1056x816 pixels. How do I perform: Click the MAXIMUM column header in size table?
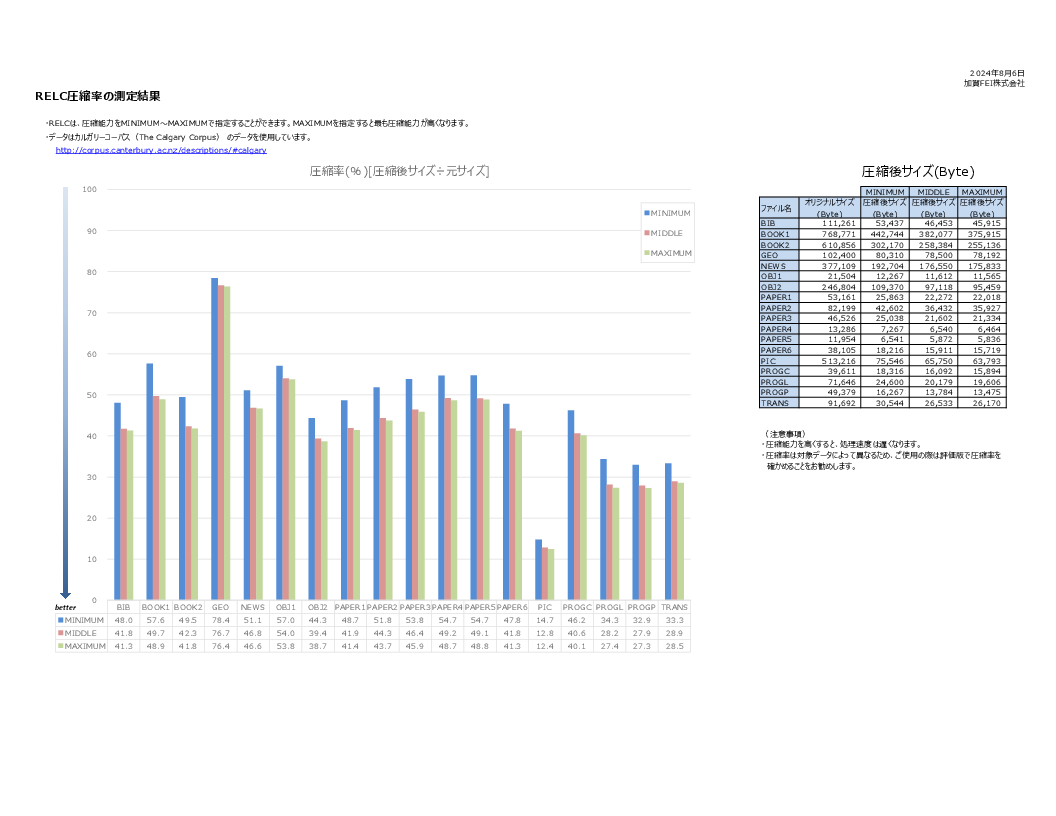click(982, 191)
